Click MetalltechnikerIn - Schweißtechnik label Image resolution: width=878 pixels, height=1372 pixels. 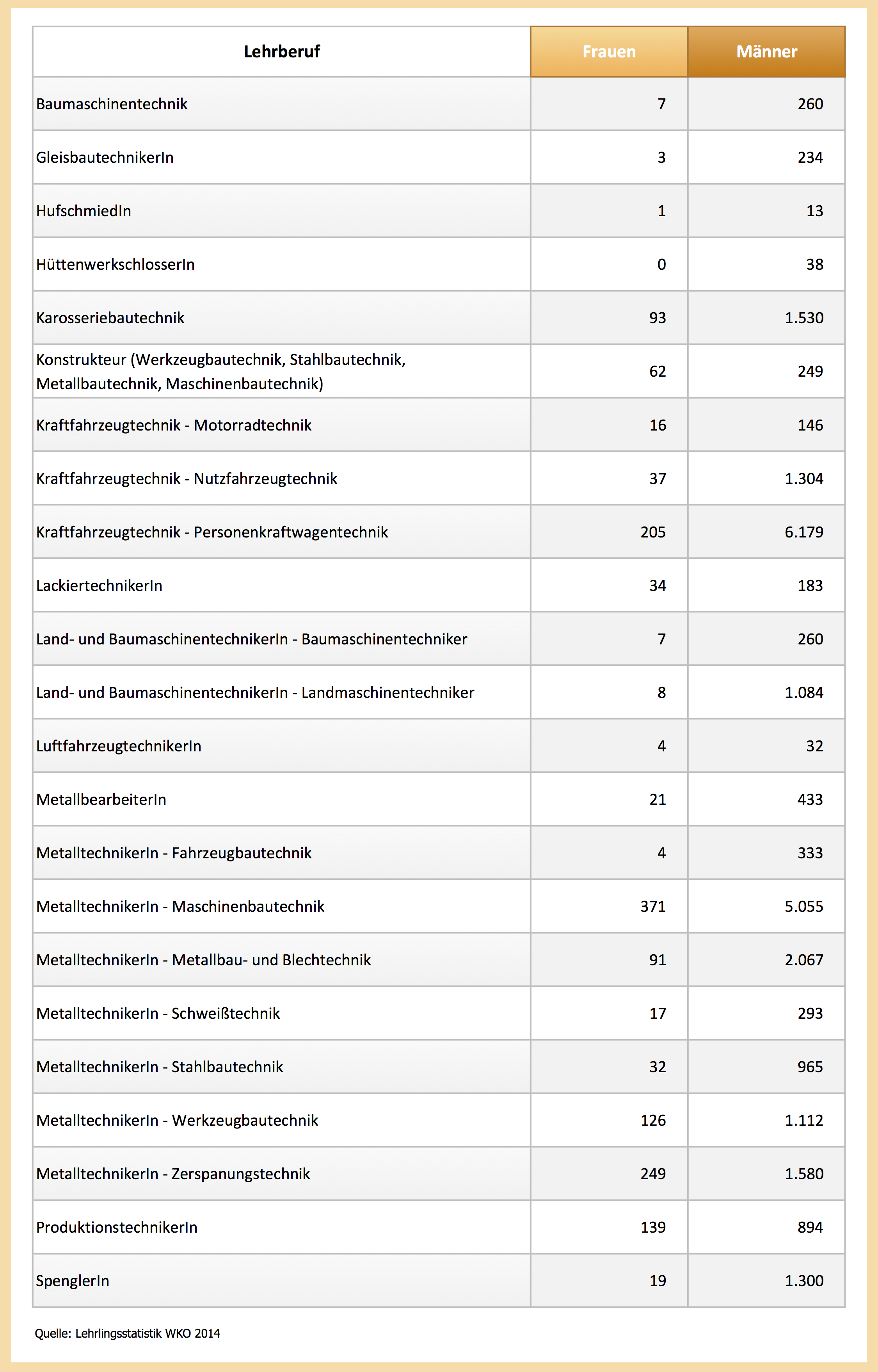coord(158,1013)
